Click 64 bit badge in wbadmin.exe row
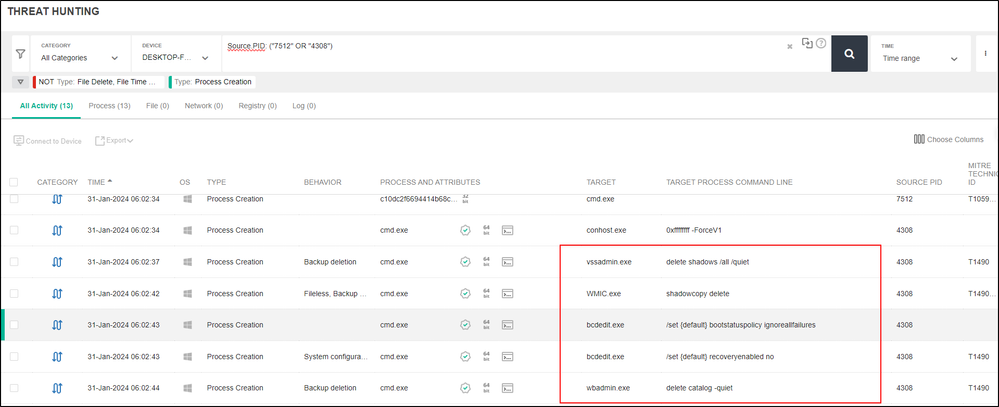The height and width of the screenshot is (407, 999). point(486,388)
